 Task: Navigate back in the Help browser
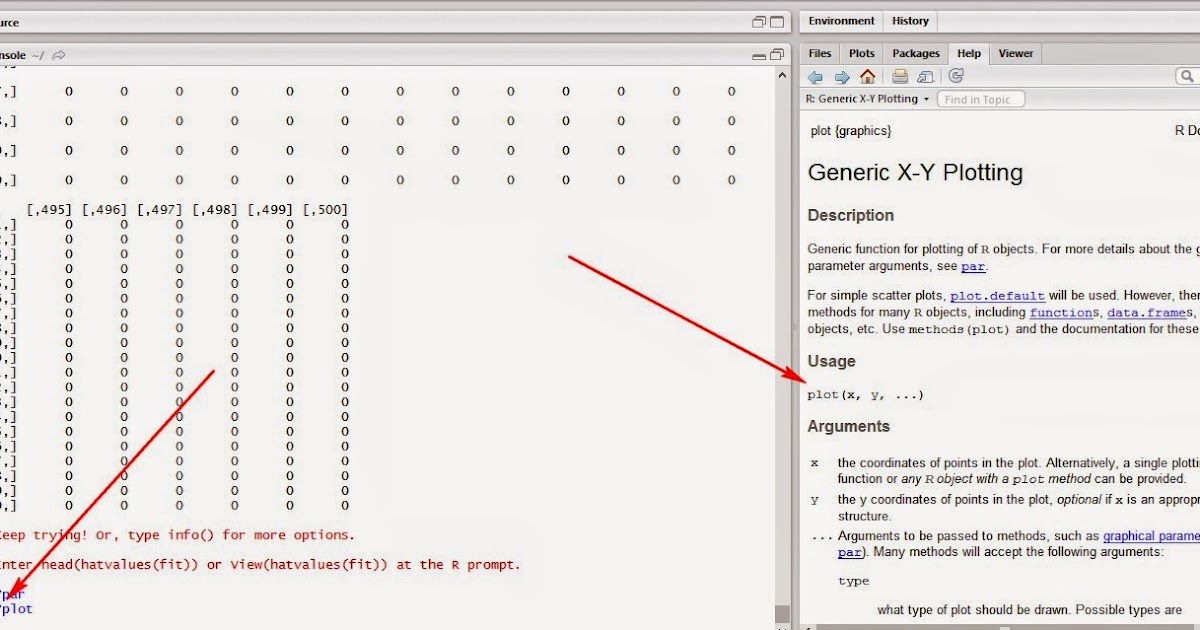(815, 76)
